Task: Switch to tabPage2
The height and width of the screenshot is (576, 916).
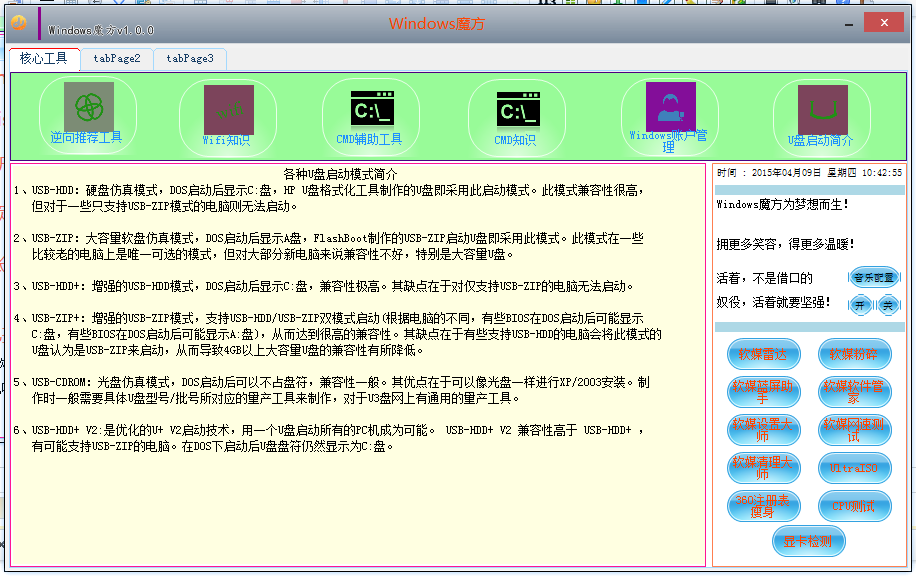Action: tap(117, 59)
